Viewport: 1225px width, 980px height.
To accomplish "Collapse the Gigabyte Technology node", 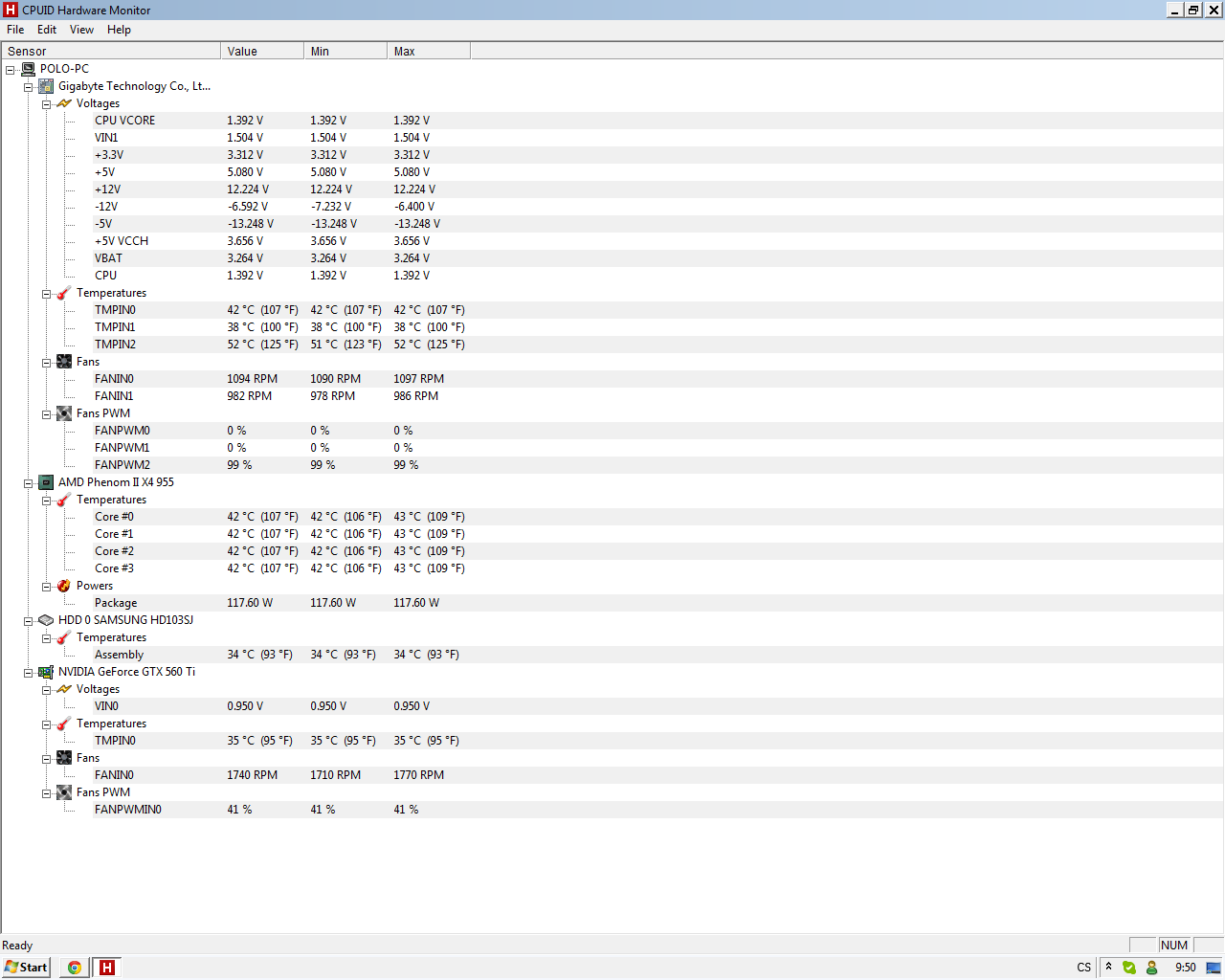I will 29,87.
